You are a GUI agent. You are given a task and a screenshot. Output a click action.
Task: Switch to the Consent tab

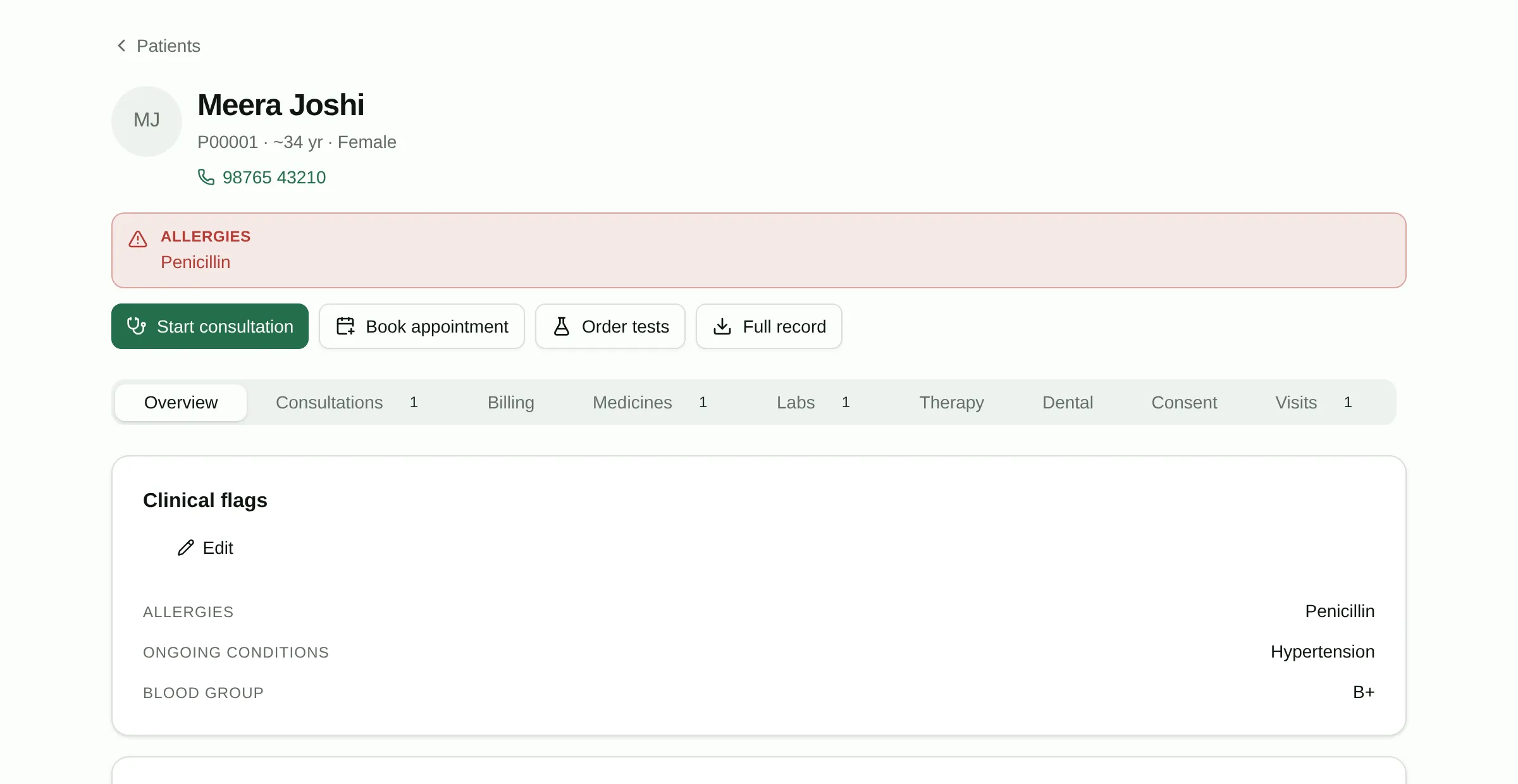[1184, 402]
